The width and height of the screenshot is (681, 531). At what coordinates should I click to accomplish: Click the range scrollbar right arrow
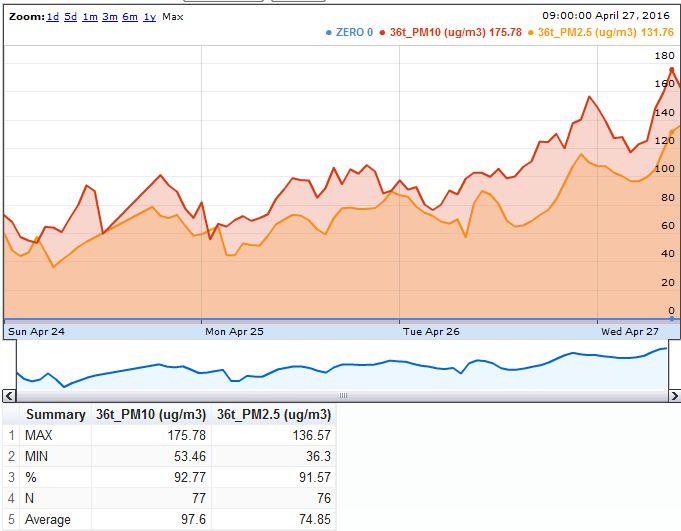[x=673, y=396]
